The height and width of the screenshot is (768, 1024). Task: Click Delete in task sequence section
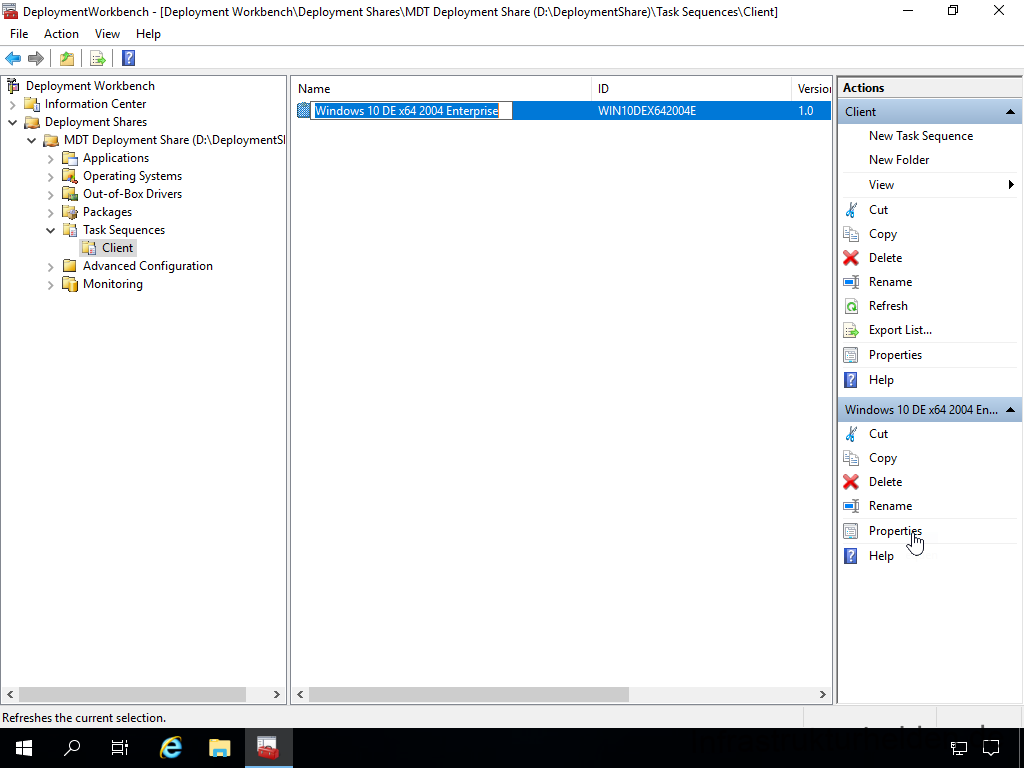(886, 482)
